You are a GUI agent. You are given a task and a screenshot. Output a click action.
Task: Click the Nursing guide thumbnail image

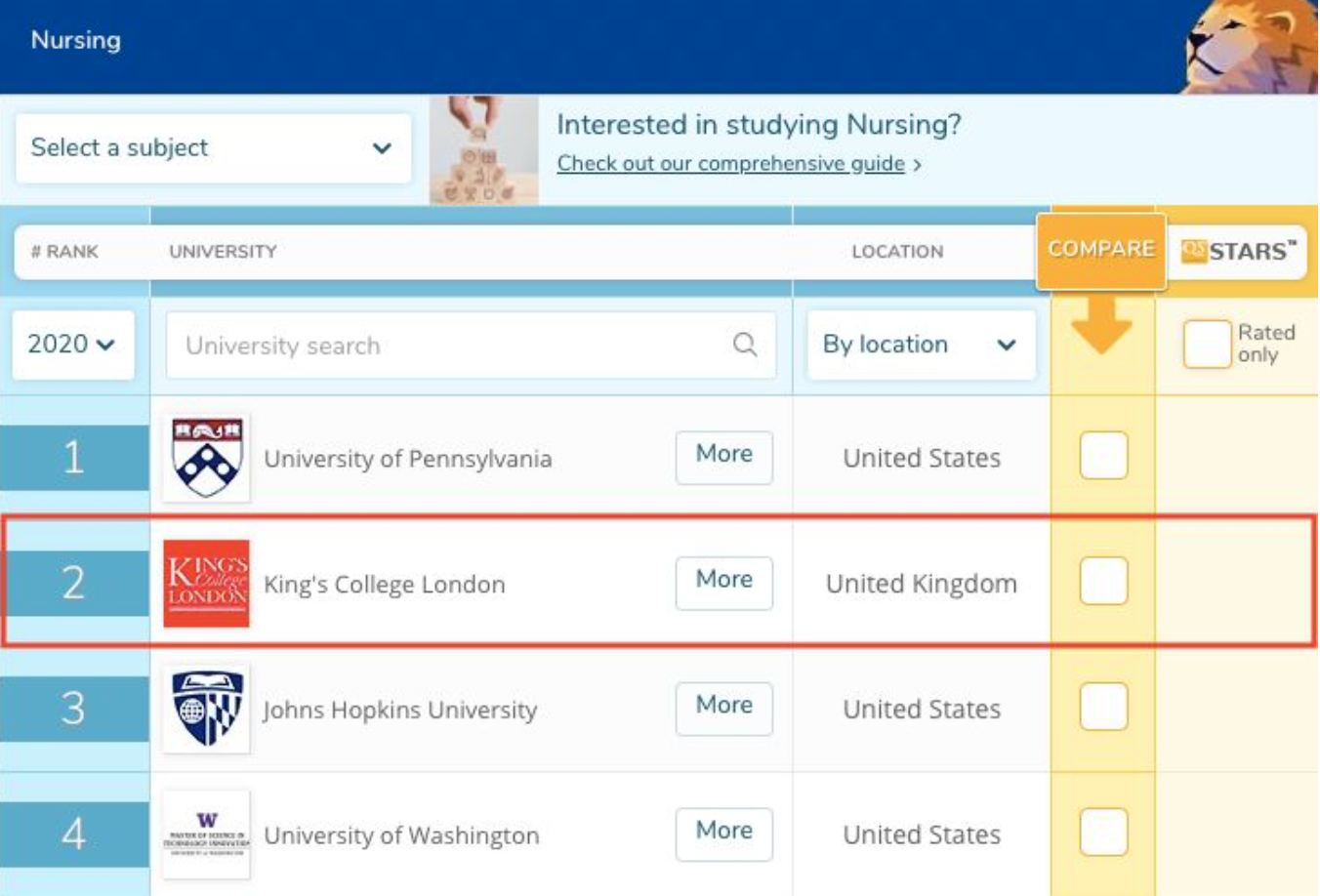tap(484, 149)
